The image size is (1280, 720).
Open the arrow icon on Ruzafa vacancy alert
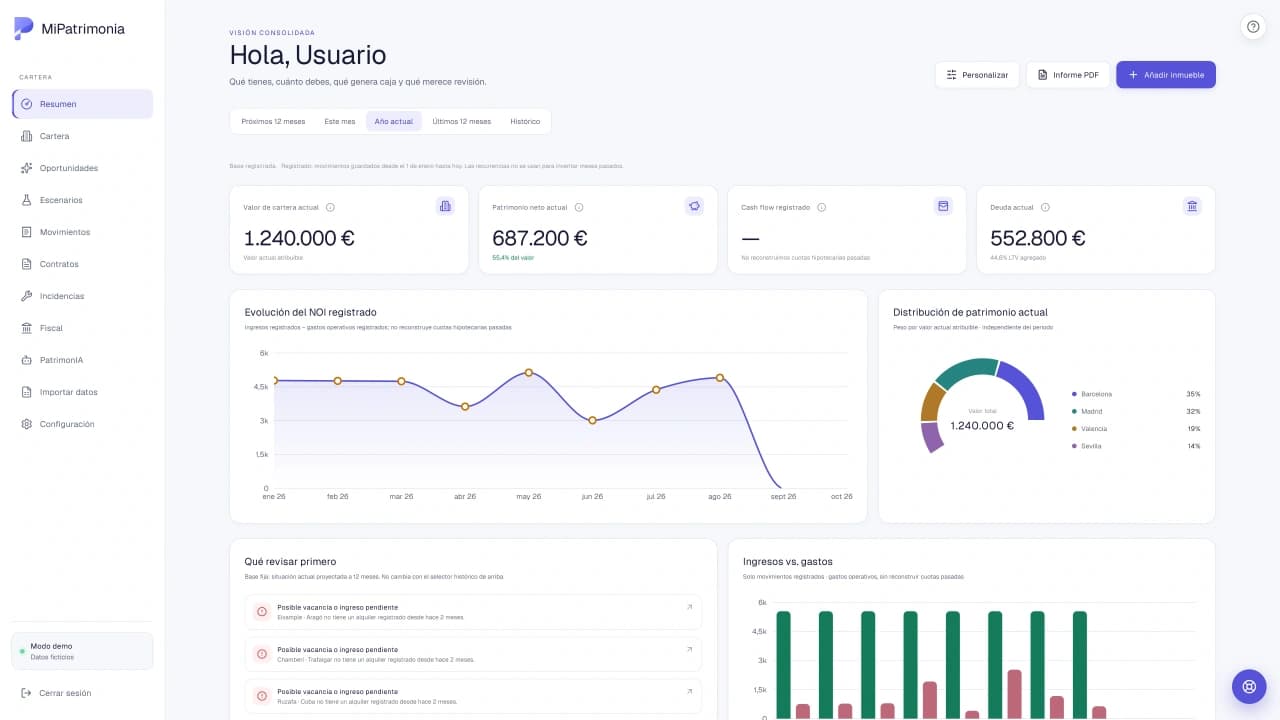point(689,691)
